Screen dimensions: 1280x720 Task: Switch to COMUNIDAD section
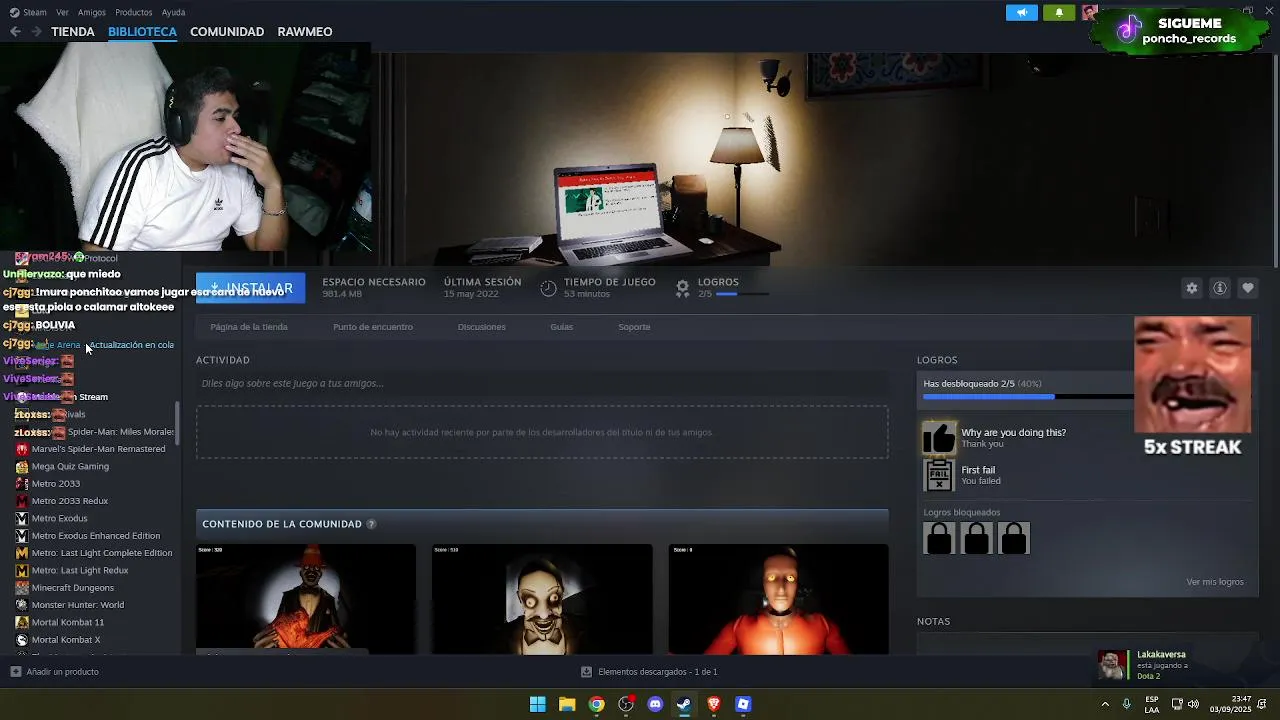coord(227,32)
